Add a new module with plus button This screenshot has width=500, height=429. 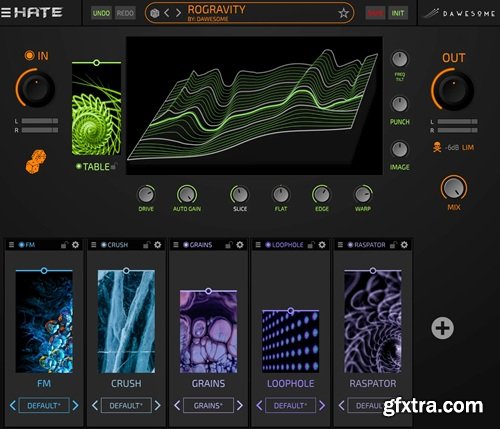(442, 328)
